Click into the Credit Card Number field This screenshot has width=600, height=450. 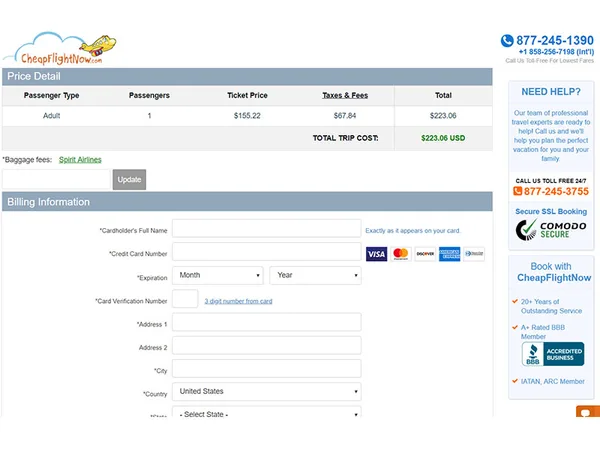266,252
